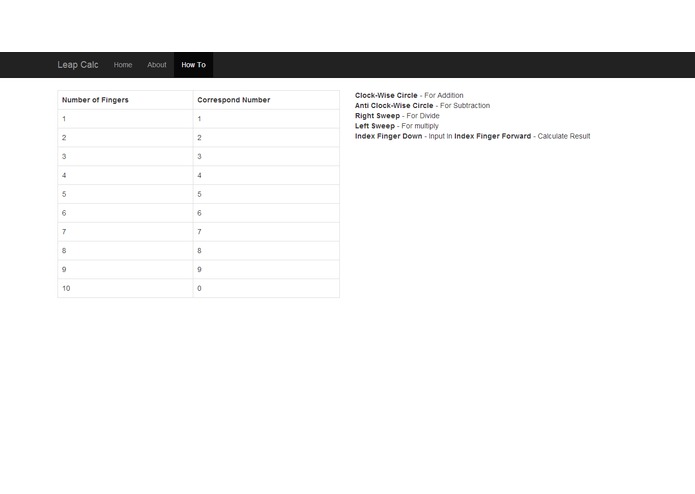Click the 'Index Finger Down' bold text
Viewport: 695px width, 494px height.
pos(388,136)
